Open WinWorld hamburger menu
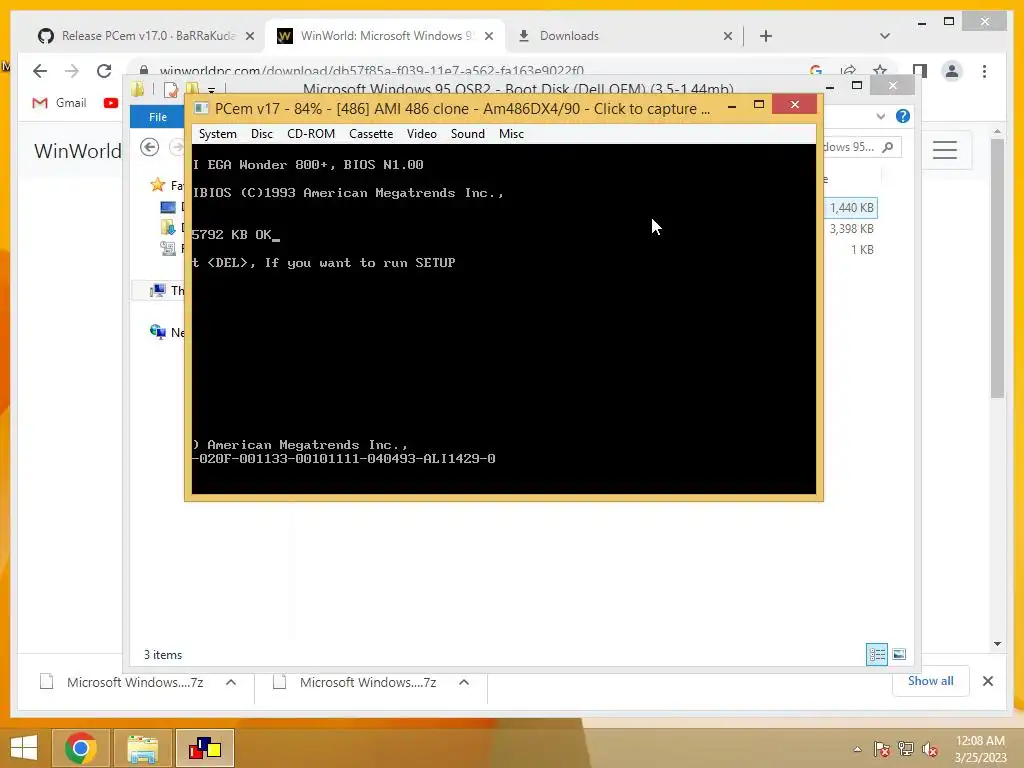 point(944,150)
